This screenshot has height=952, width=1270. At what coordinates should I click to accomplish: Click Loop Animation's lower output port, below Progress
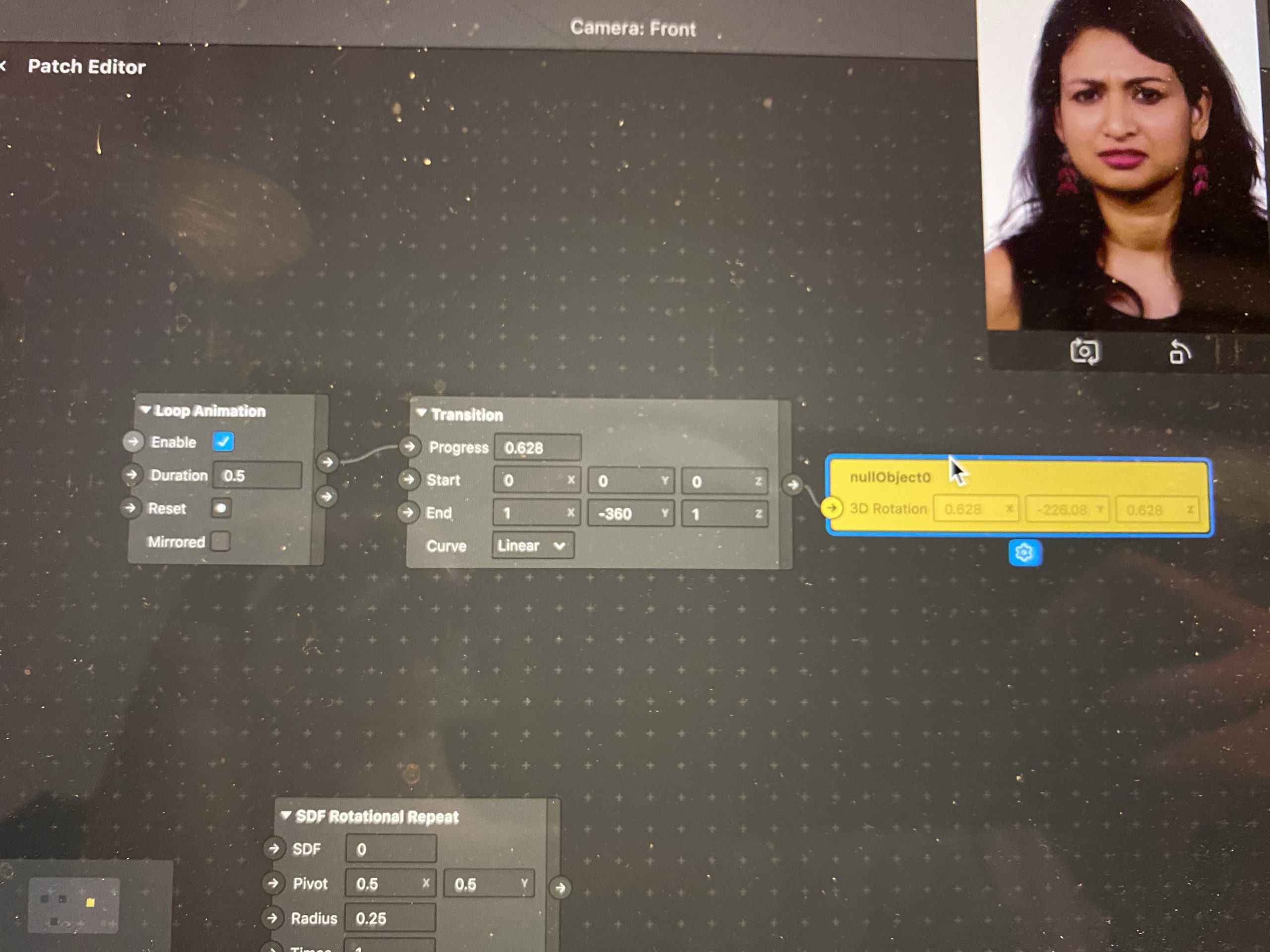tap(326, 496)
